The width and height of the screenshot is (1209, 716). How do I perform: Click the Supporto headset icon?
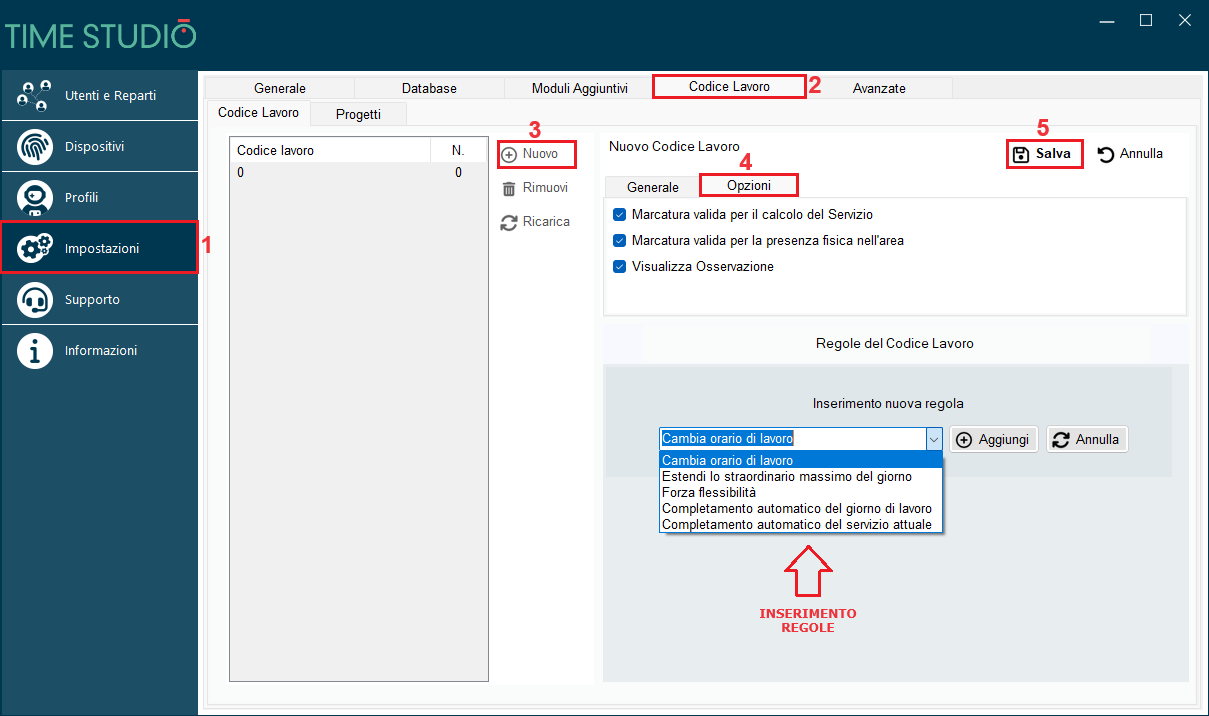[35, 300]
